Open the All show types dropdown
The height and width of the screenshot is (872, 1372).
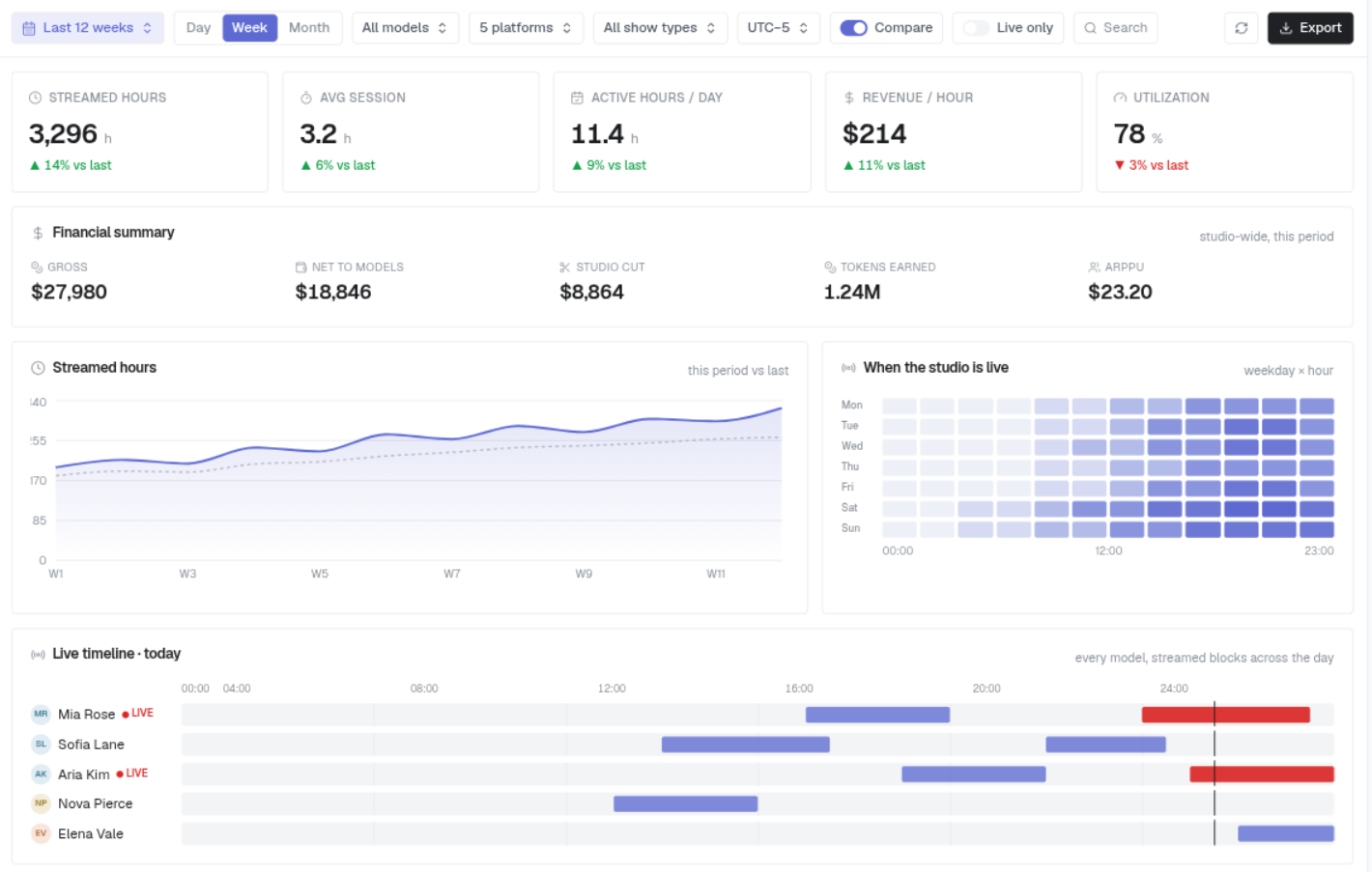coord(660,28)
